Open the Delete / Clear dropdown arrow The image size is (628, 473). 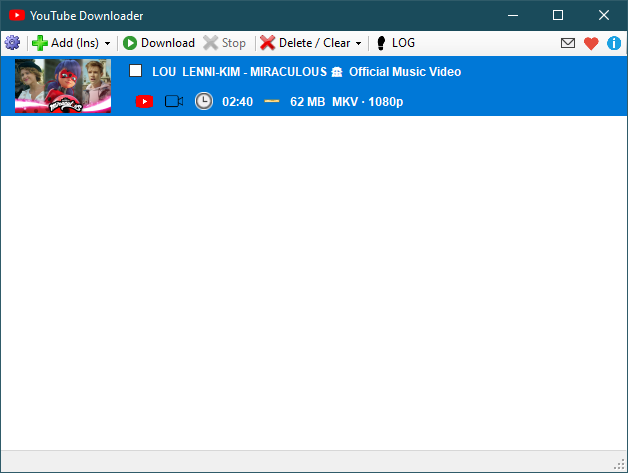pyautogui.click(x=358, y=44)
